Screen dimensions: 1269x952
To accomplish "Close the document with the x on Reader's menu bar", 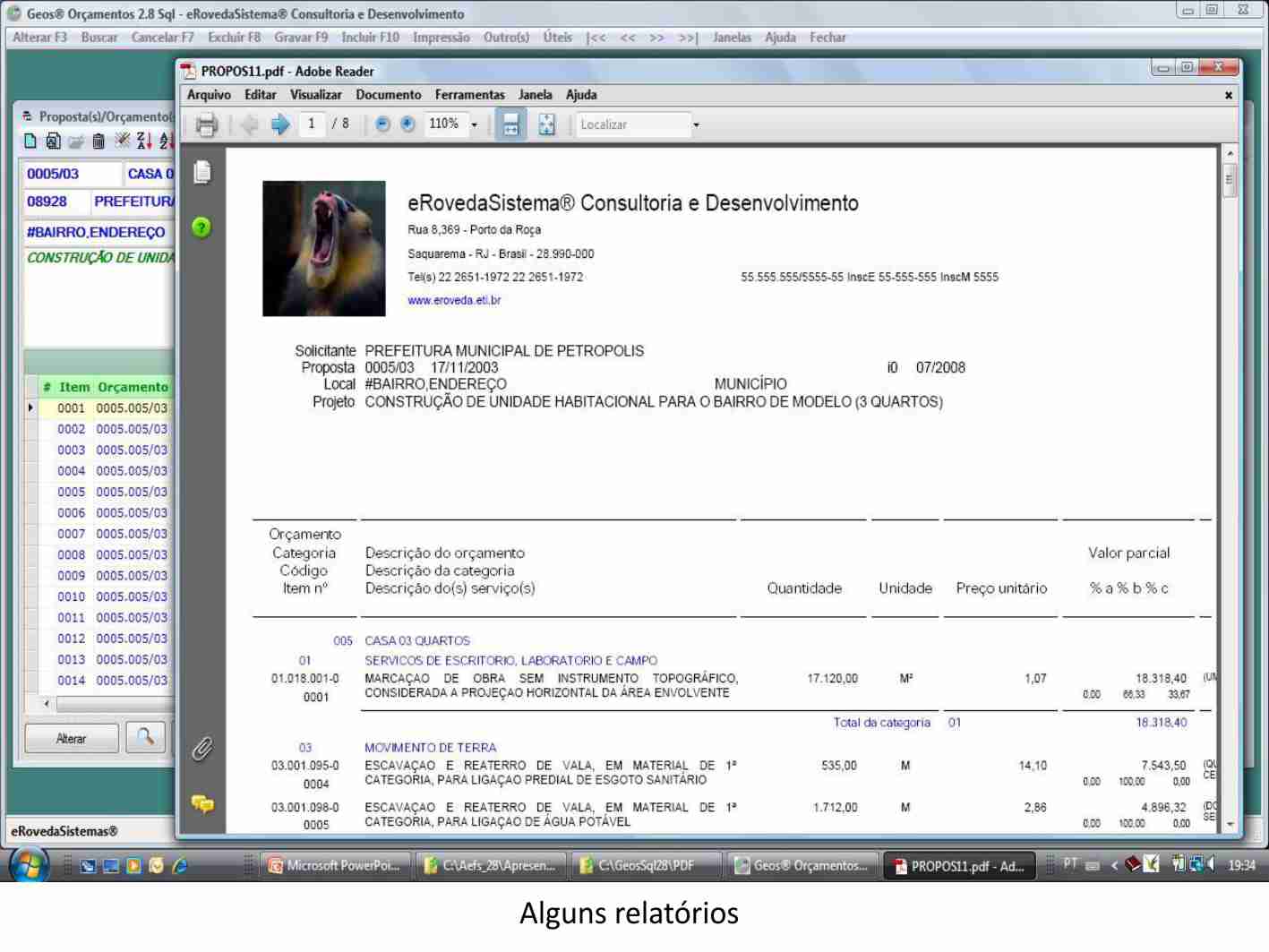I will click(1229, 95).
